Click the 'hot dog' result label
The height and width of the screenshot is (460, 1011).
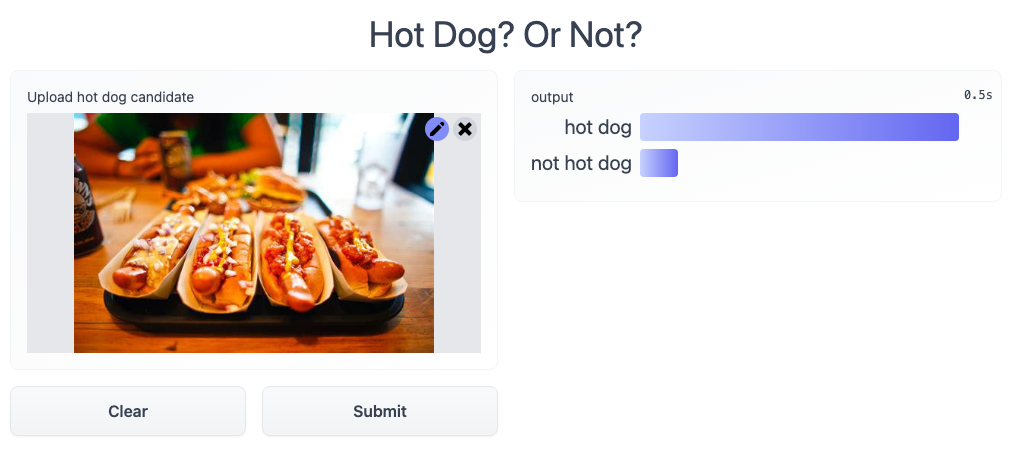(598, 127)
